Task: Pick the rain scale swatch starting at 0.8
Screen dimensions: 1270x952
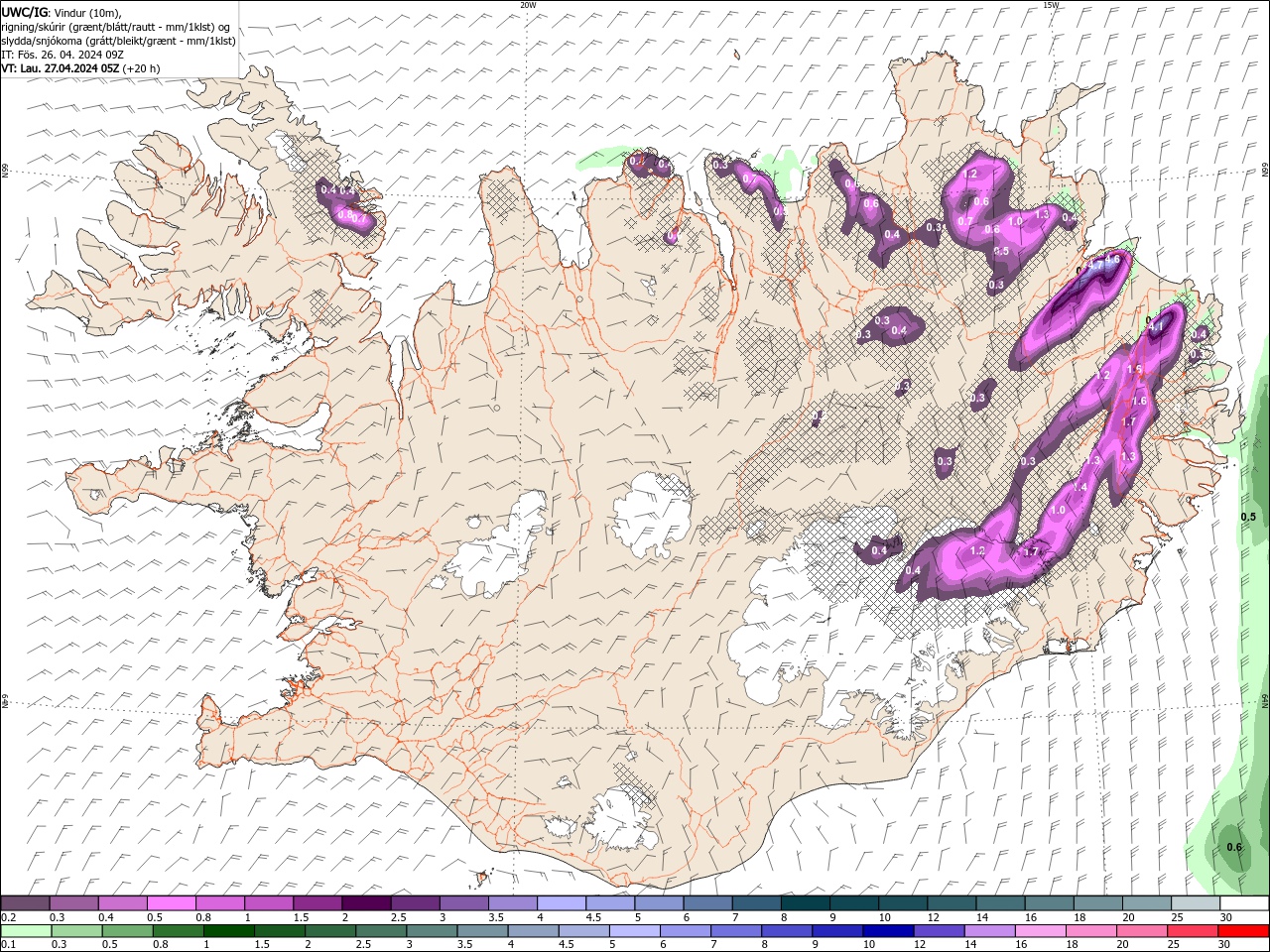Action: click(x=178, y=931)
